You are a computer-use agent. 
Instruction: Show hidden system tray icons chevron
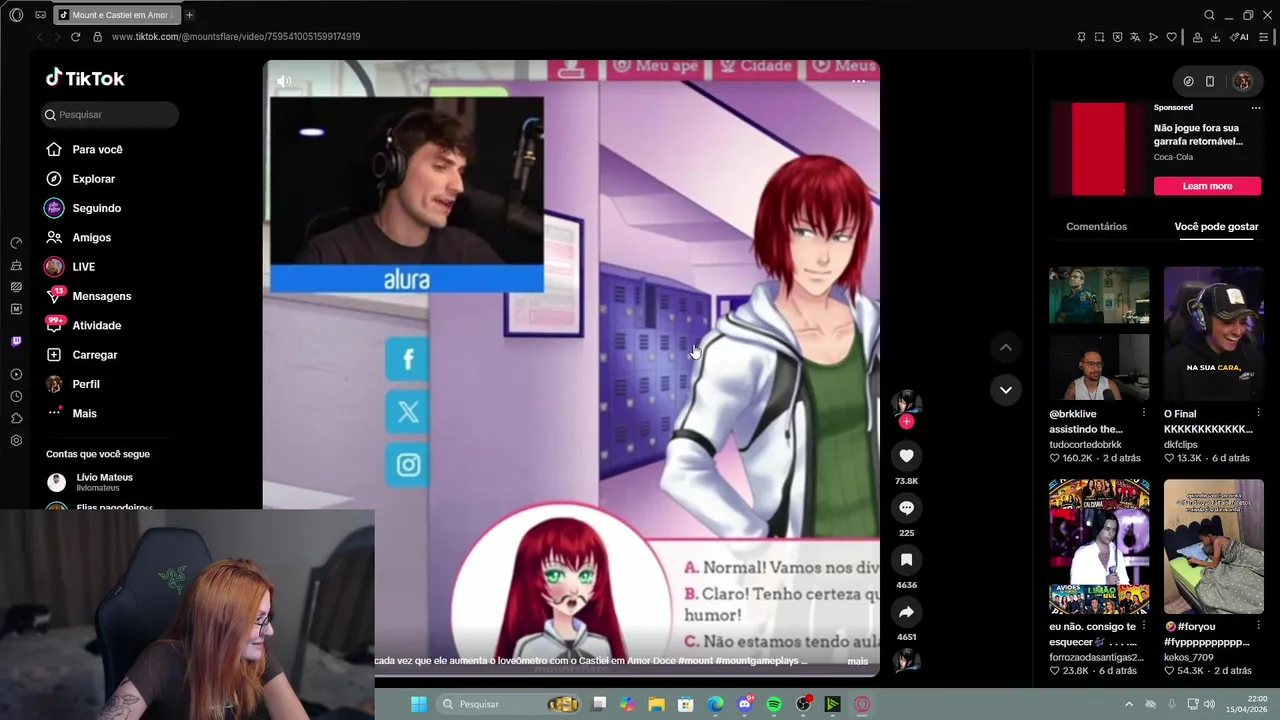(1129, 704)
